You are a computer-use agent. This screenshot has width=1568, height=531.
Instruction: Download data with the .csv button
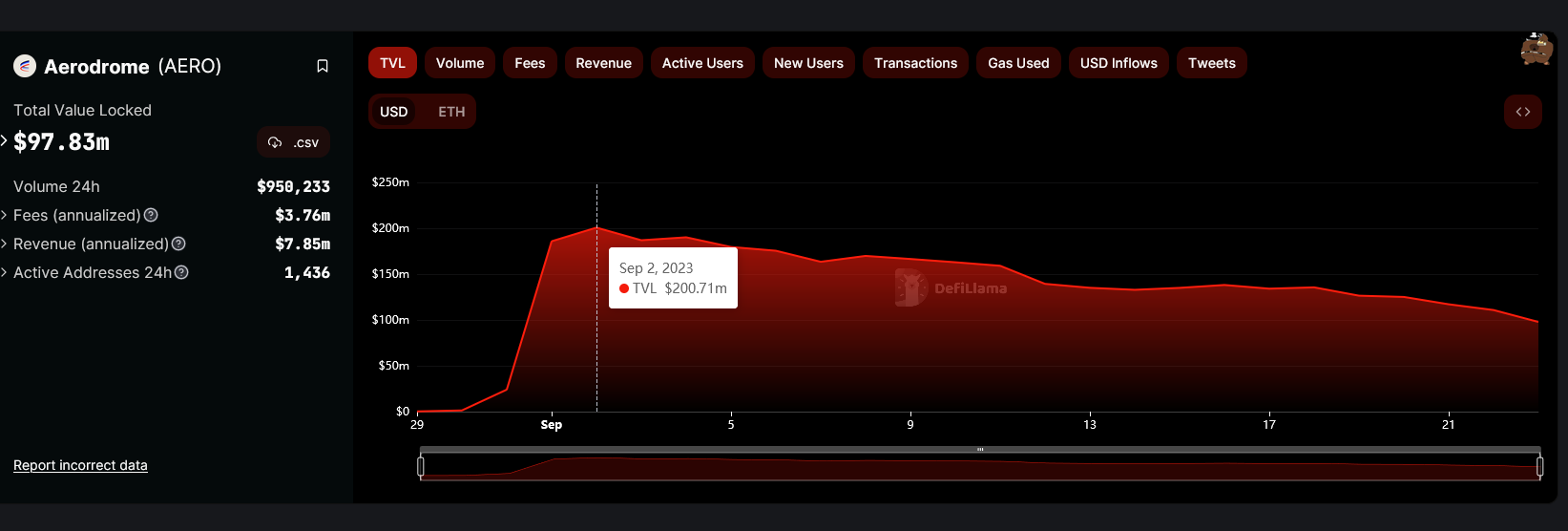[x=293, y=142]
